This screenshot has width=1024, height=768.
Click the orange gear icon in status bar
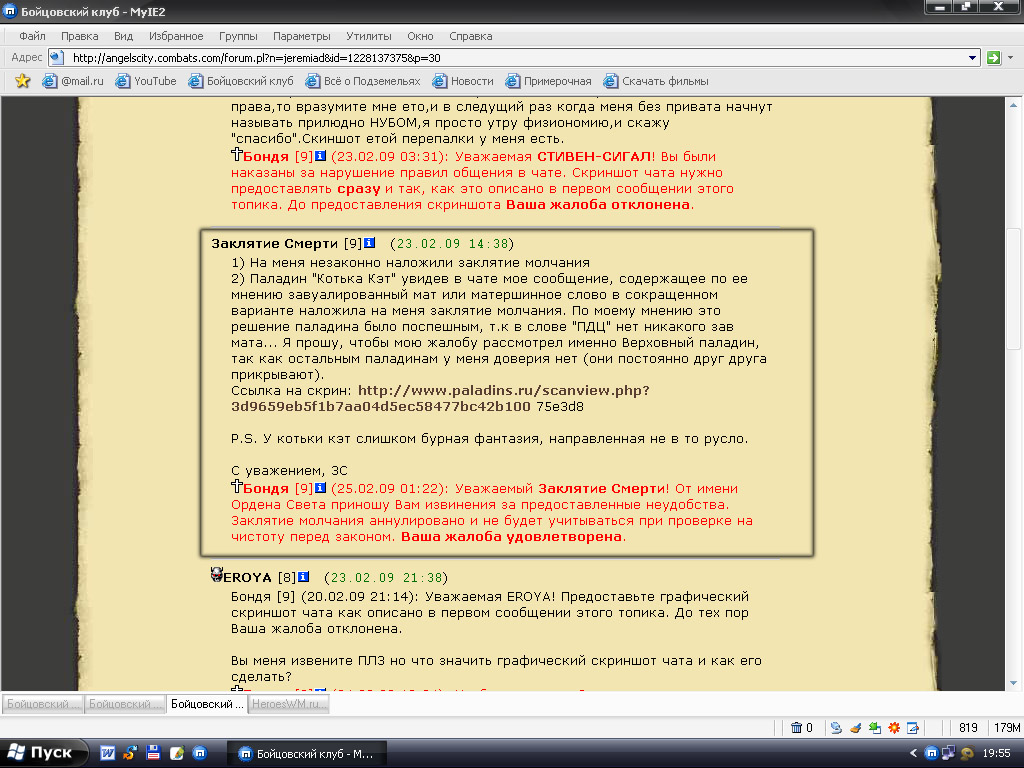(895, 727)
